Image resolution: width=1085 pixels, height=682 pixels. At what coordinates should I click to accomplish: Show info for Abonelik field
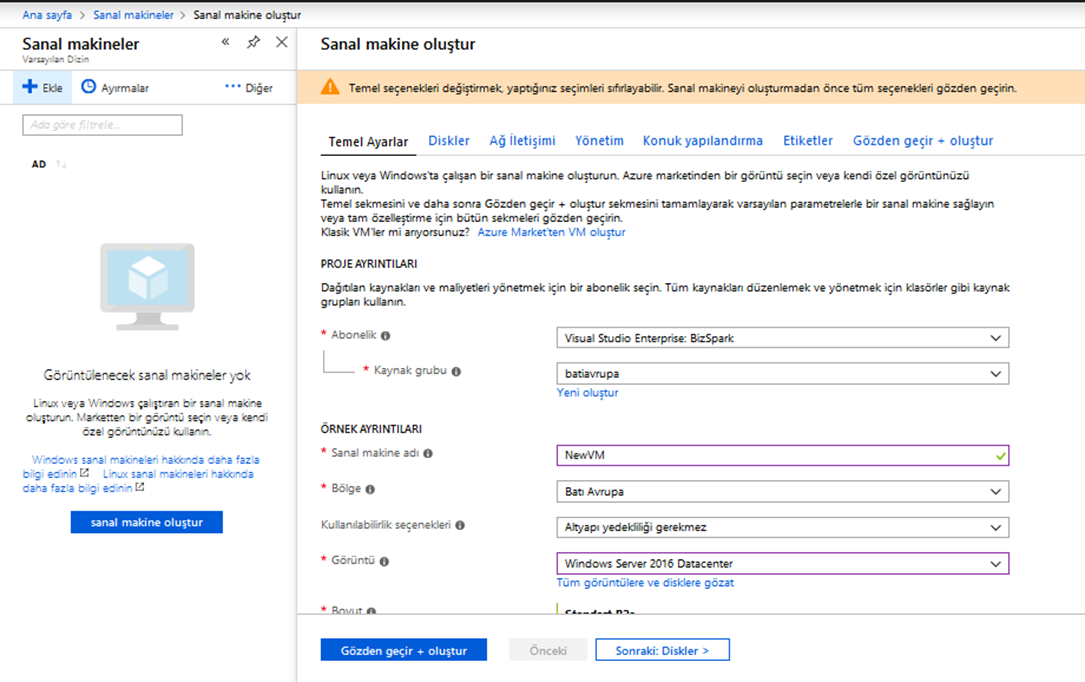(x=385, y=336)
